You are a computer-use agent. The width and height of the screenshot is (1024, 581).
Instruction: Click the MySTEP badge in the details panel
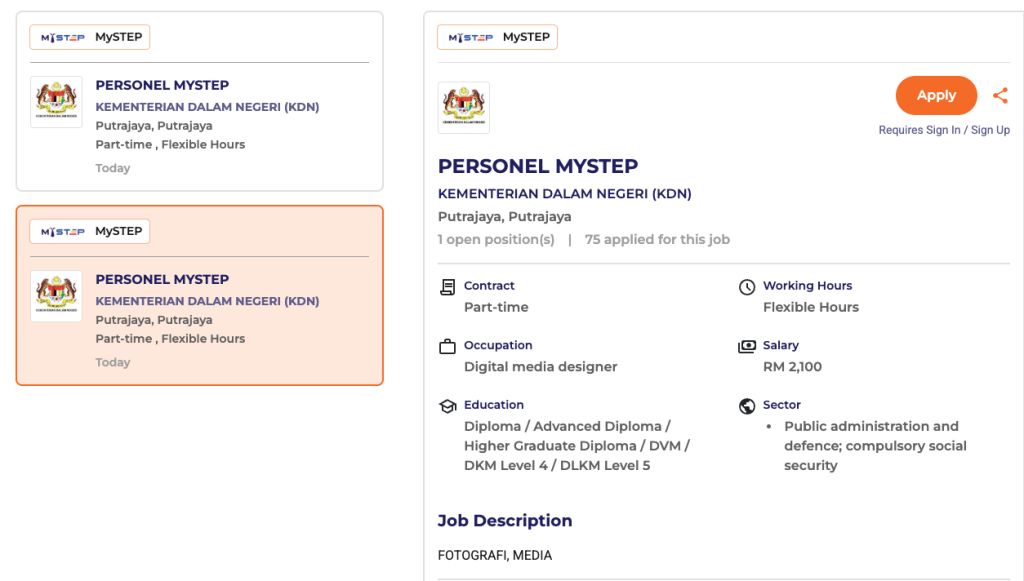tap(497, 37)
